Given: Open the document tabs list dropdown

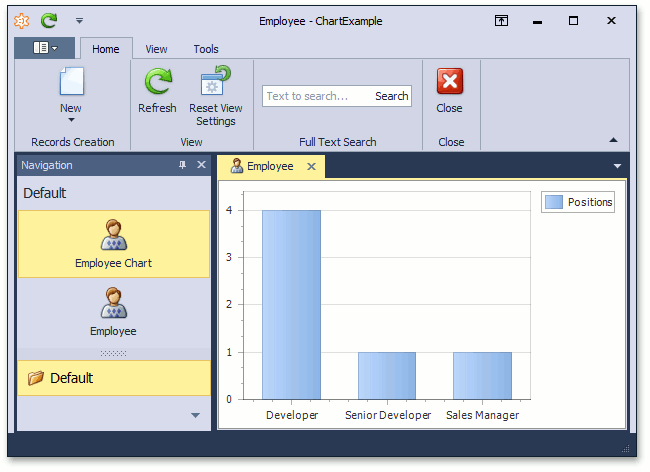Looking at the screenshot, I should 617,166.
